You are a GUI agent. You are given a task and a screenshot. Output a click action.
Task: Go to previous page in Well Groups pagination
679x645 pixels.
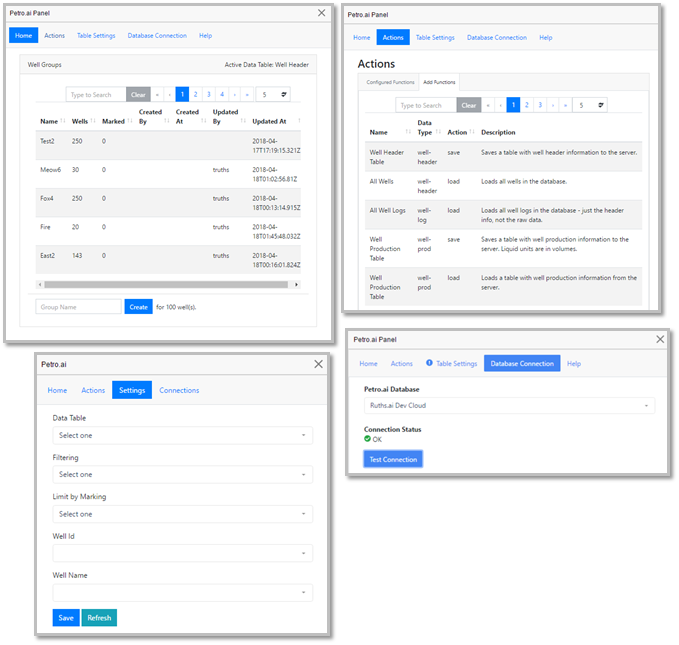(169, 94)
